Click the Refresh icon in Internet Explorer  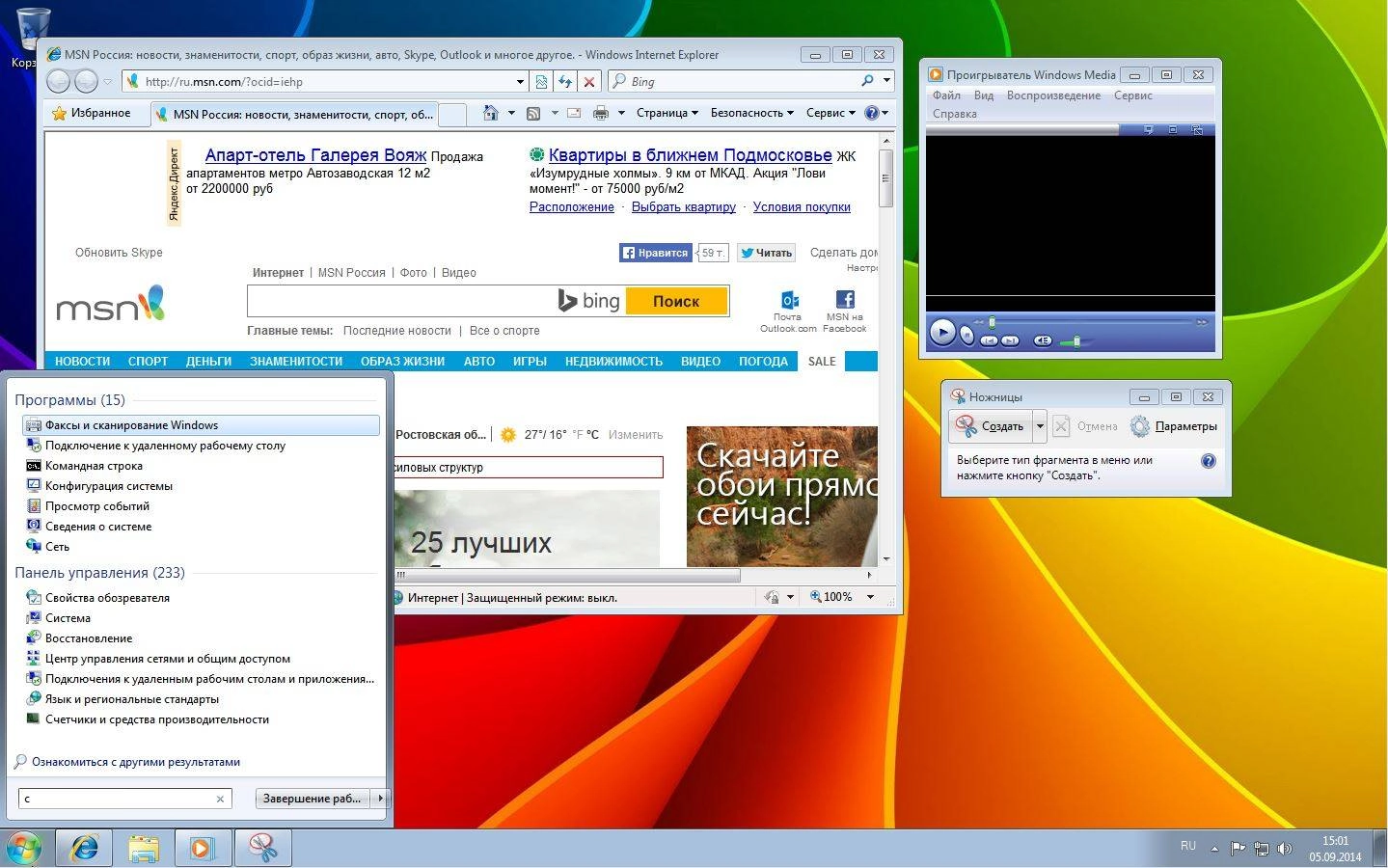565,82
